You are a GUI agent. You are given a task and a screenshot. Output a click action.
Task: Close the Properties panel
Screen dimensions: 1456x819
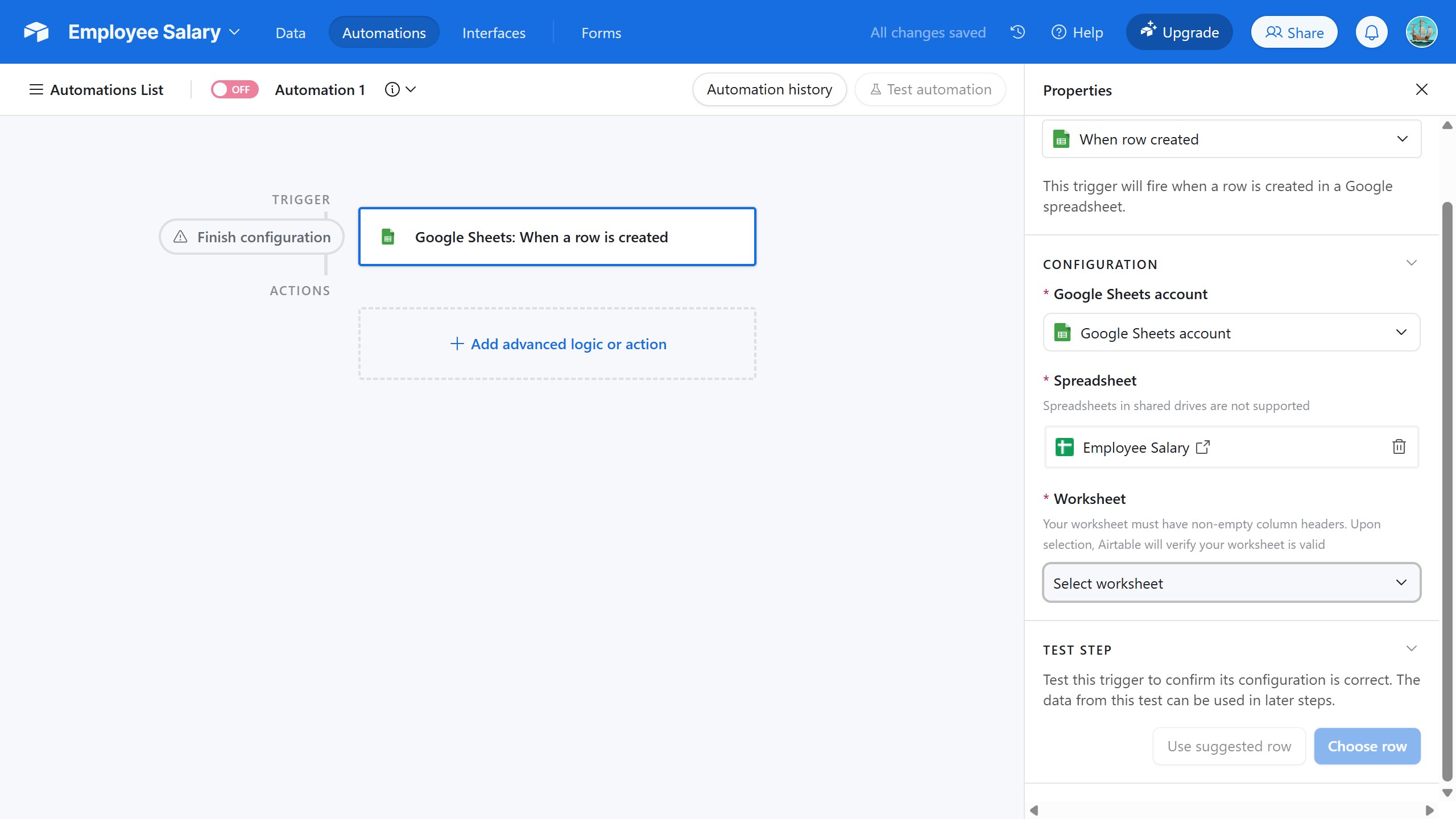[1421, 89]
